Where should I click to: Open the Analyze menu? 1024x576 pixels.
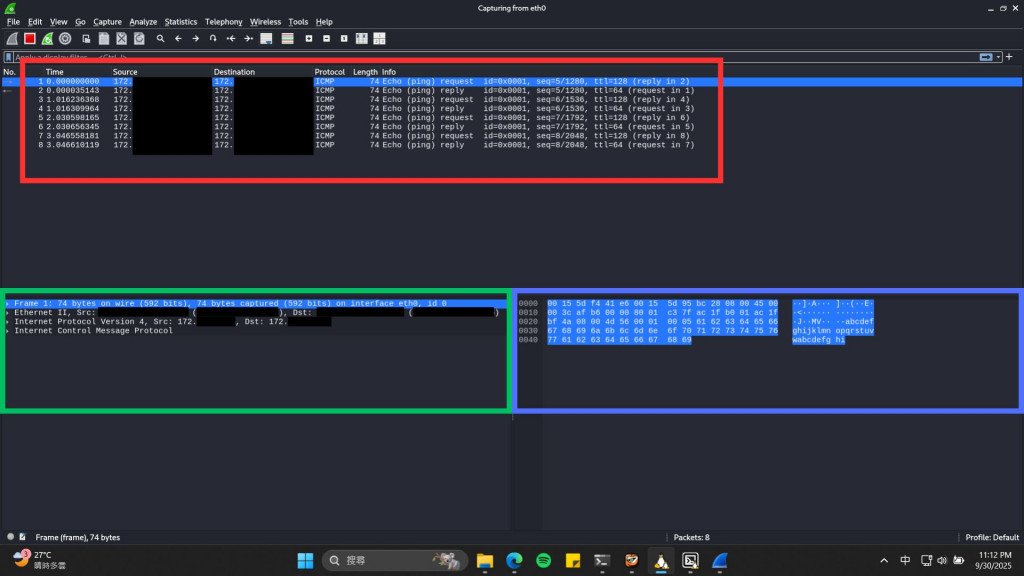tap(143, 22)
